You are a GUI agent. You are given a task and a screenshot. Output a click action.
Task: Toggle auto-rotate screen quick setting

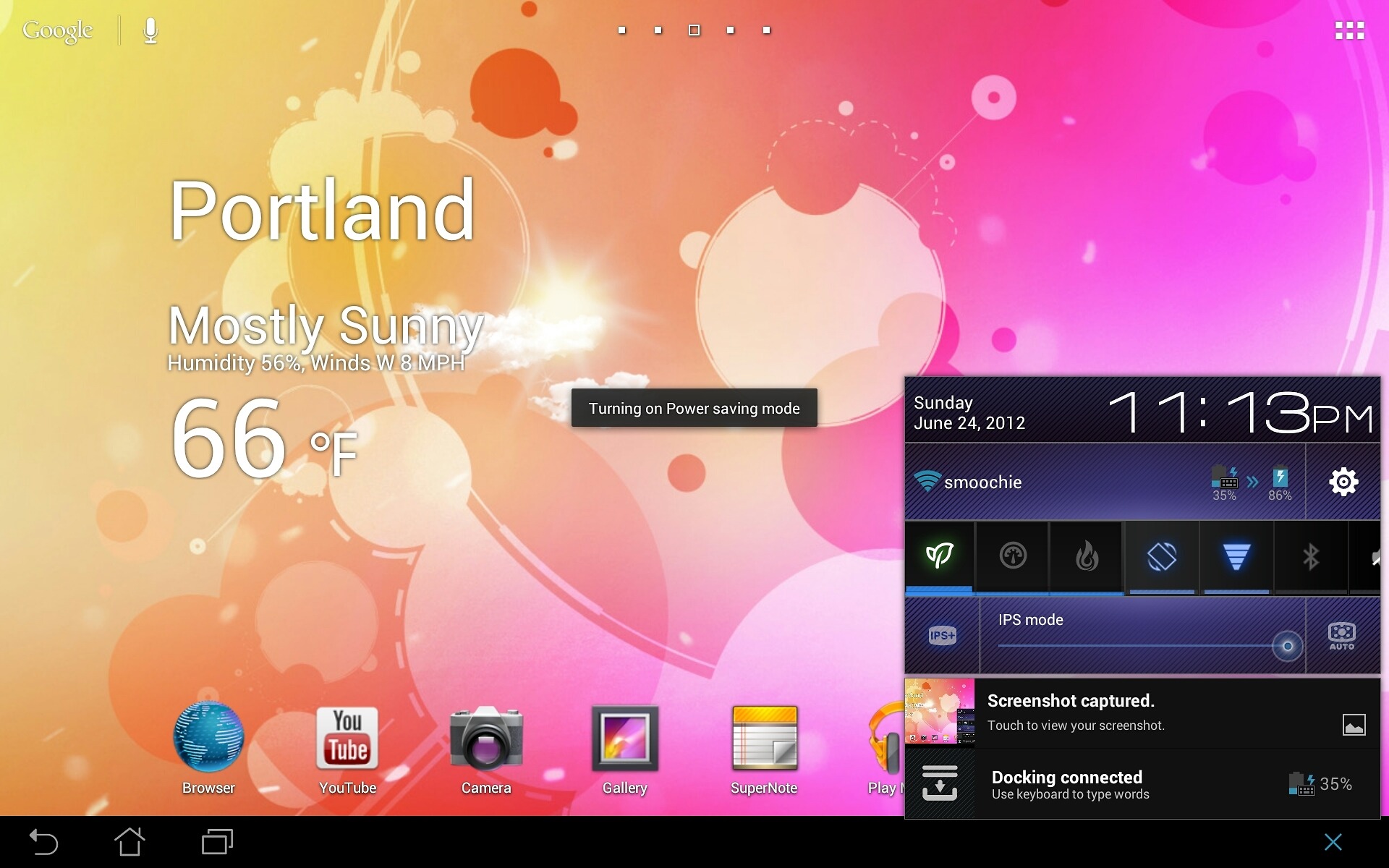click(x=1161, y=556)
